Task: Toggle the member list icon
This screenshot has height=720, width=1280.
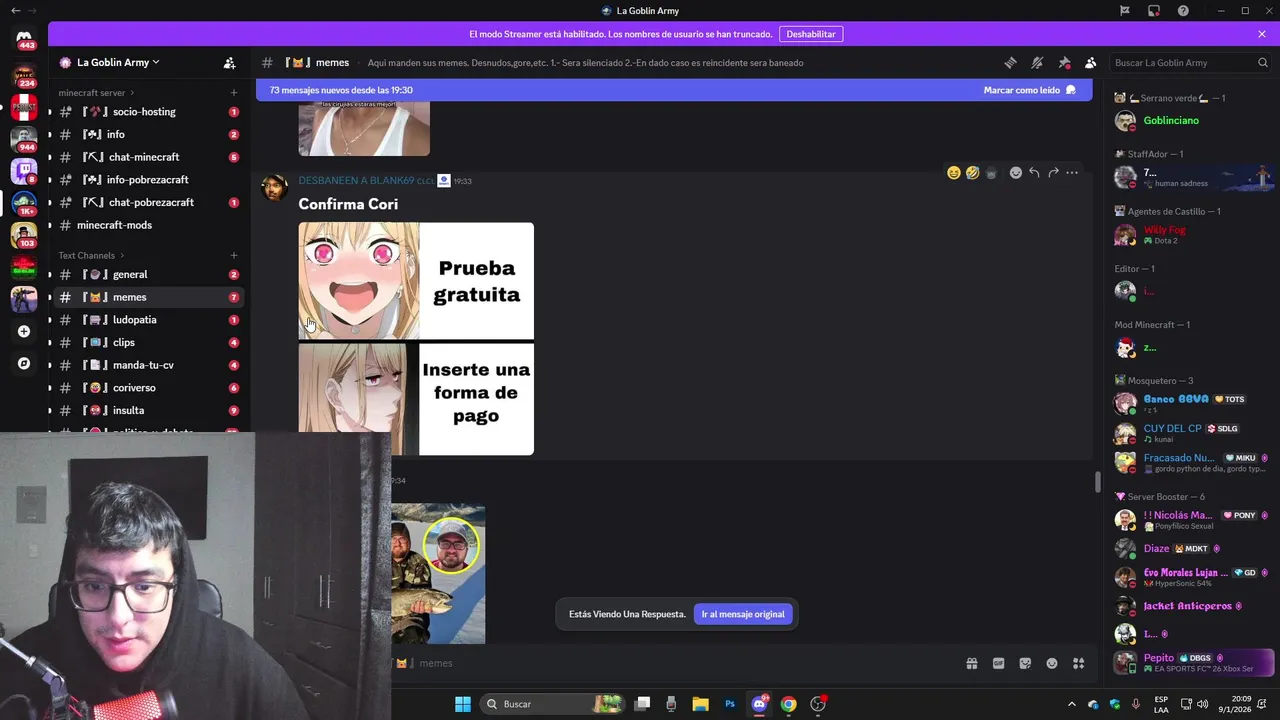Action: coord(1091,62)
